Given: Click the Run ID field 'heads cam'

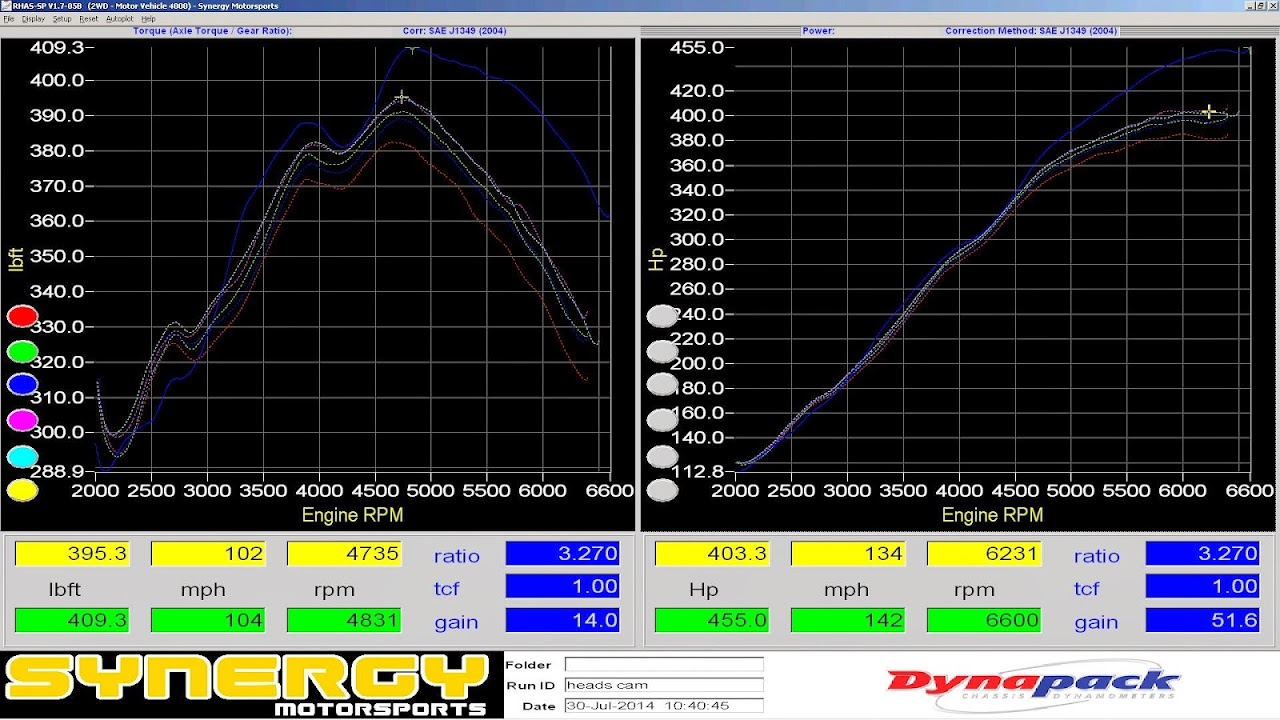Looking at the screenshot, I should (x=664, y=685).
